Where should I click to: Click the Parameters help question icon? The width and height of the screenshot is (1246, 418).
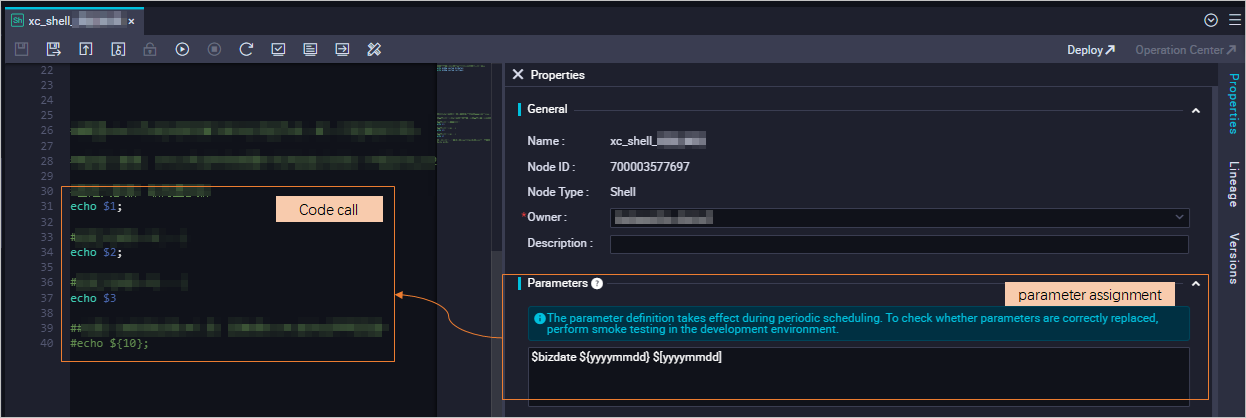tap(597, 284)
